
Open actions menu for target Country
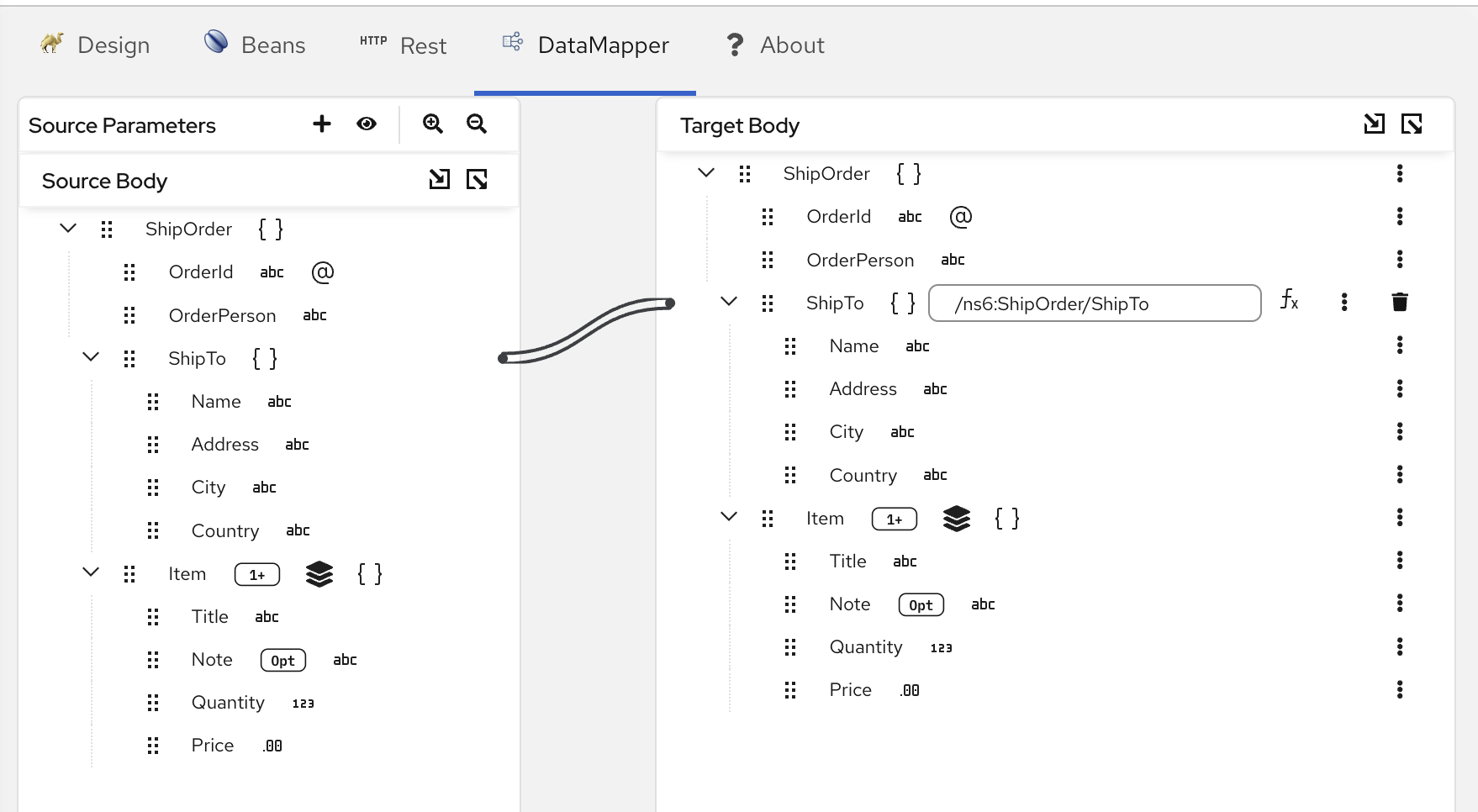click(1400, 474)
